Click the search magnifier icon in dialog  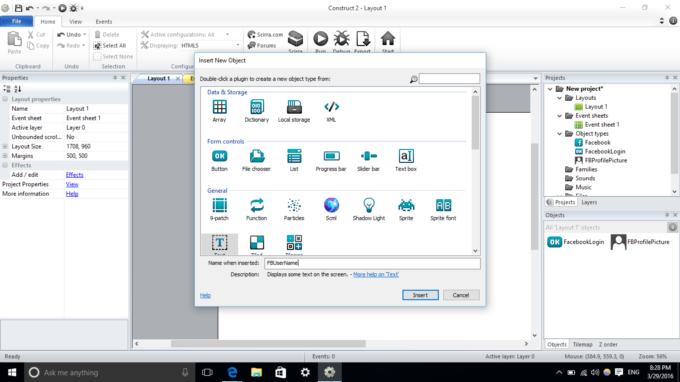click(x=413, y=79)
